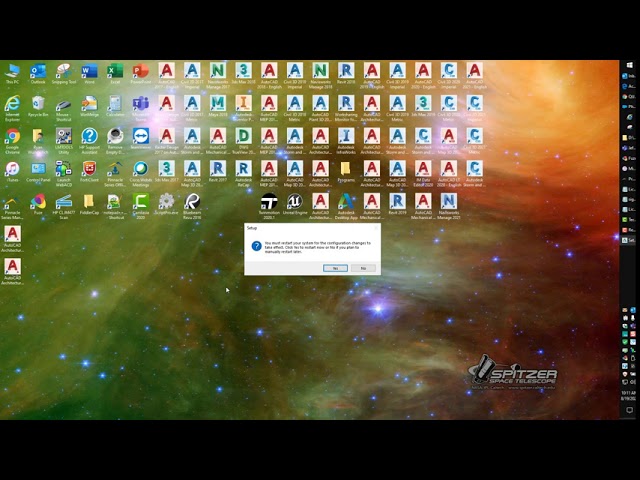
Task: Select the Word desktop shortcut
Action: (x=89, y=74)
